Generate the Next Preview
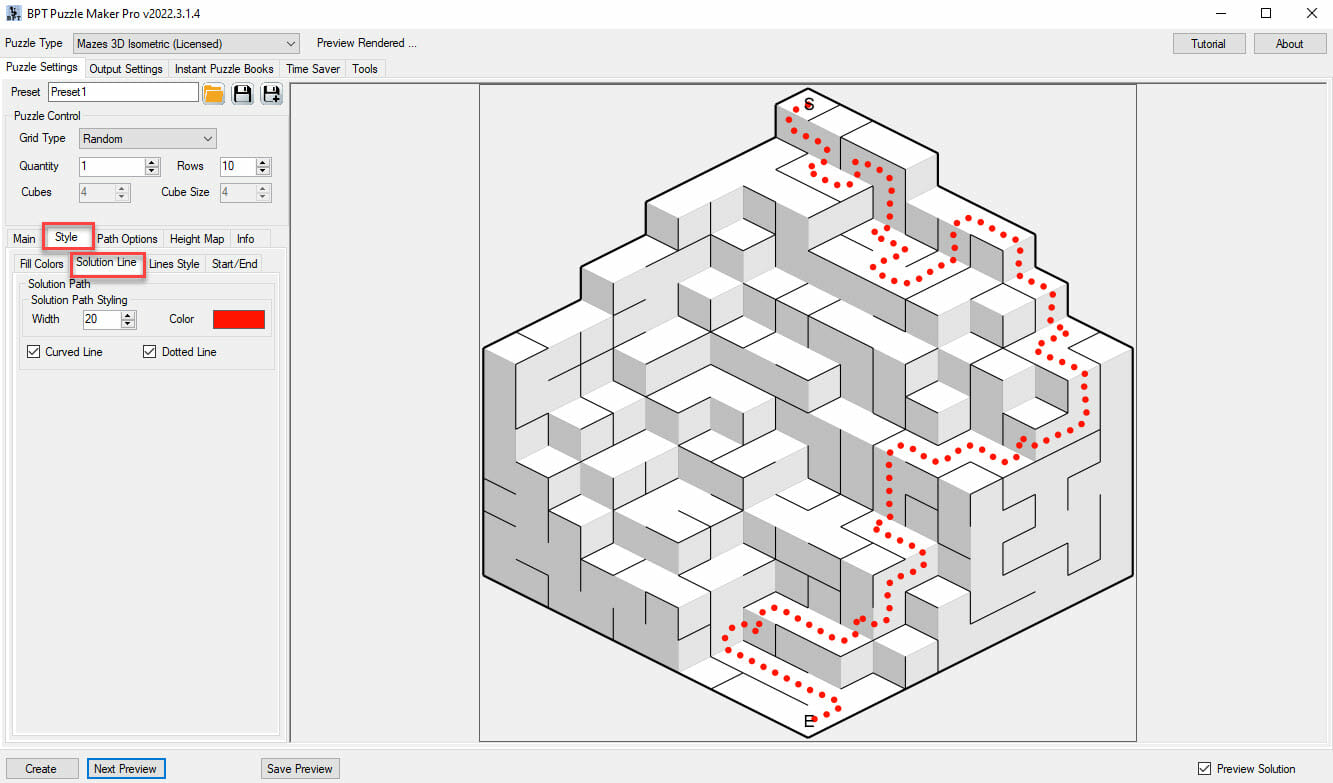Image resolution: width=1333 pixels, height=783 pixels. click(126, 768)
